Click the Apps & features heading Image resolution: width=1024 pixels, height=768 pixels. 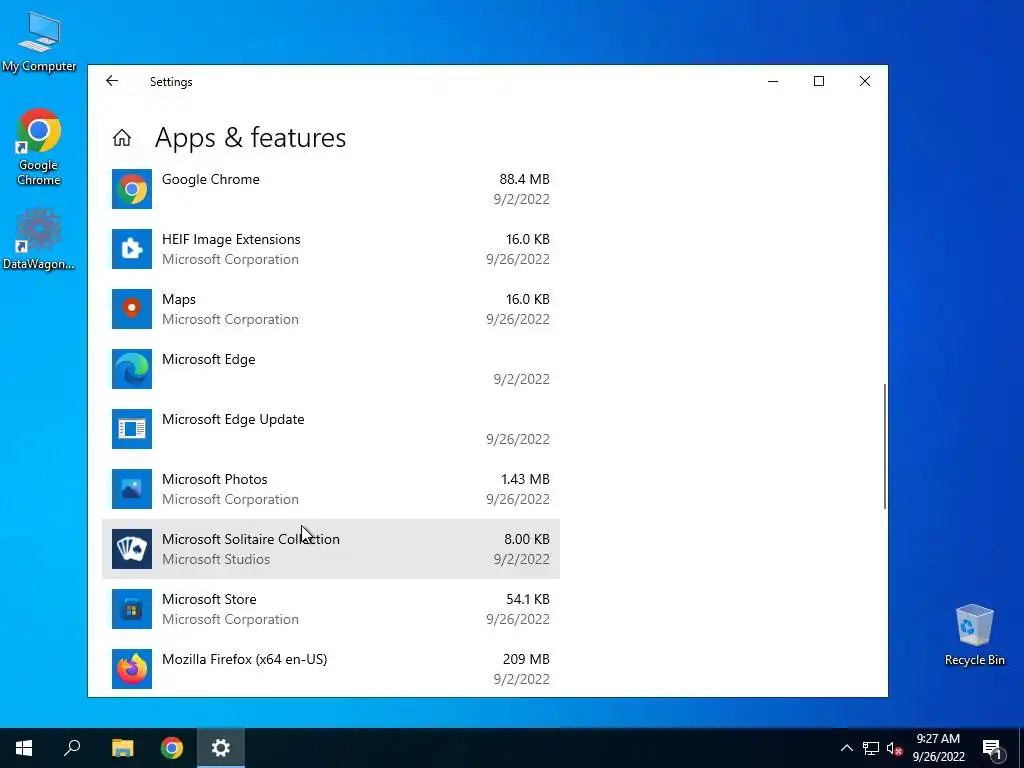point(250,138)
